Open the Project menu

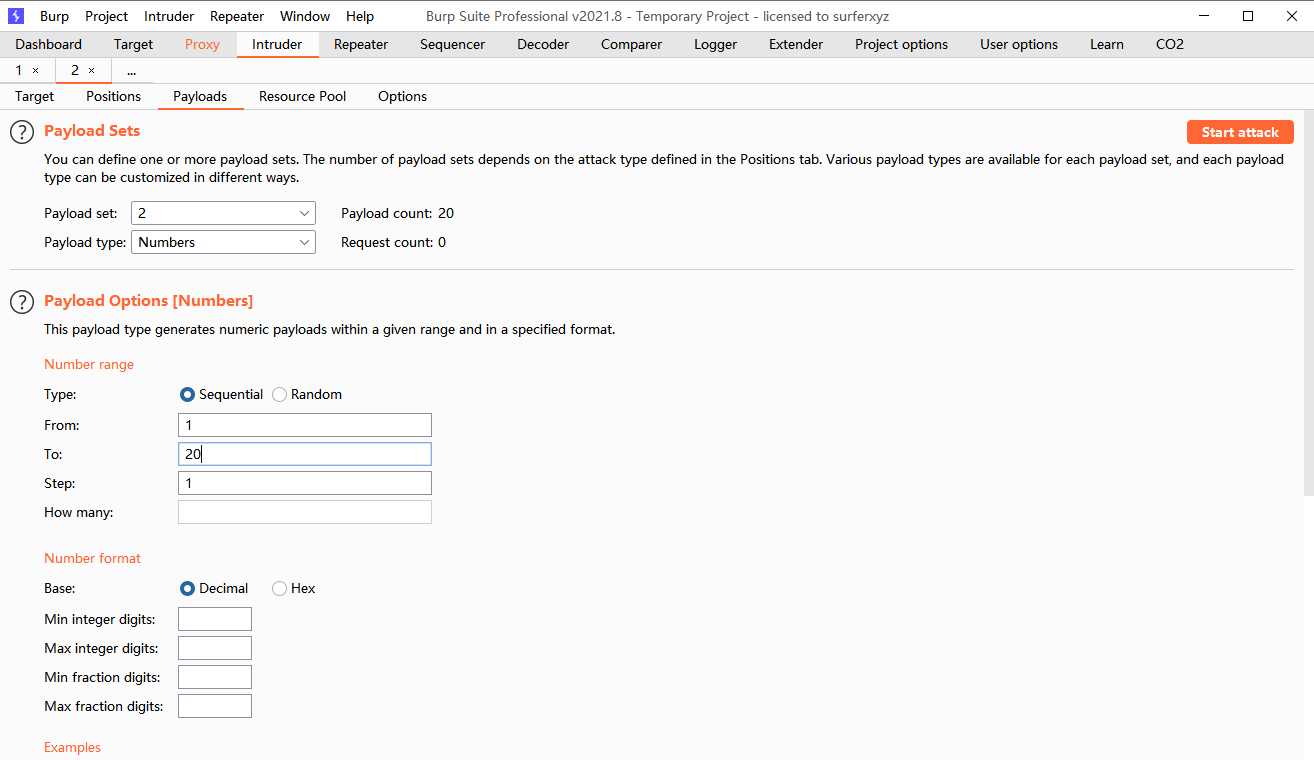click(107, 16)
